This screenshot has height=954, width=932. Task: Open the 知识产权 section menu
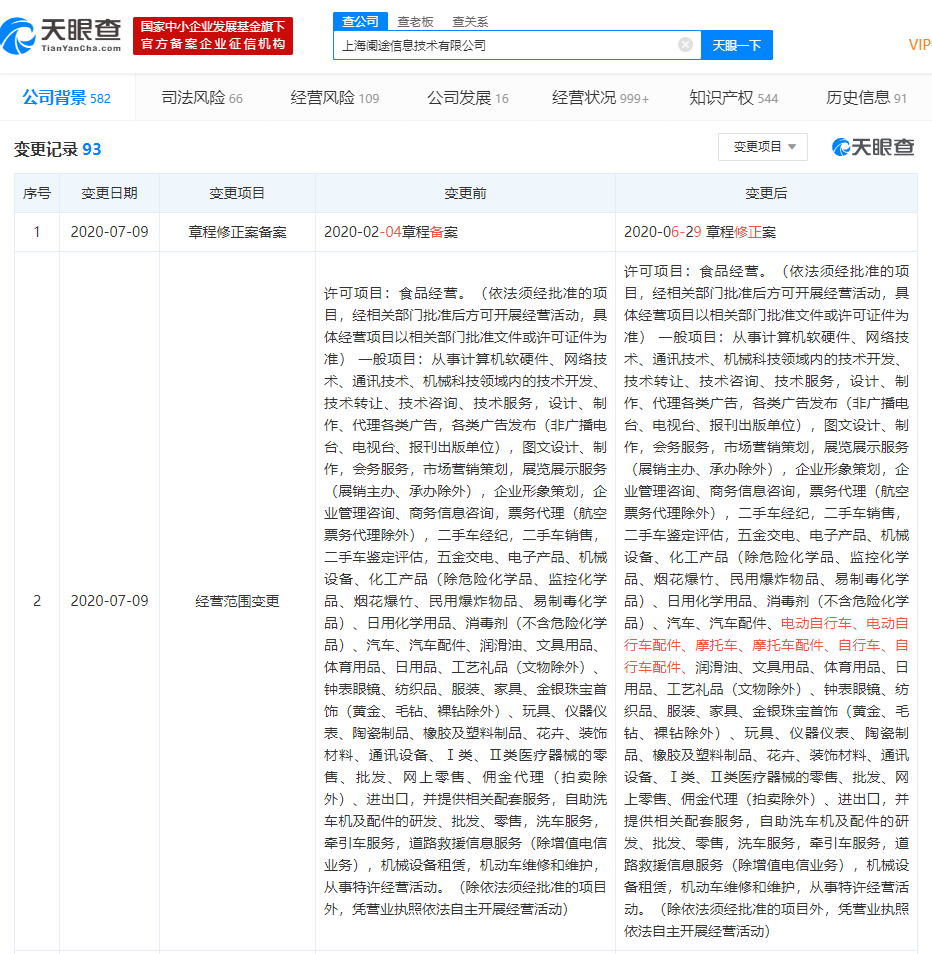point(733,98)
